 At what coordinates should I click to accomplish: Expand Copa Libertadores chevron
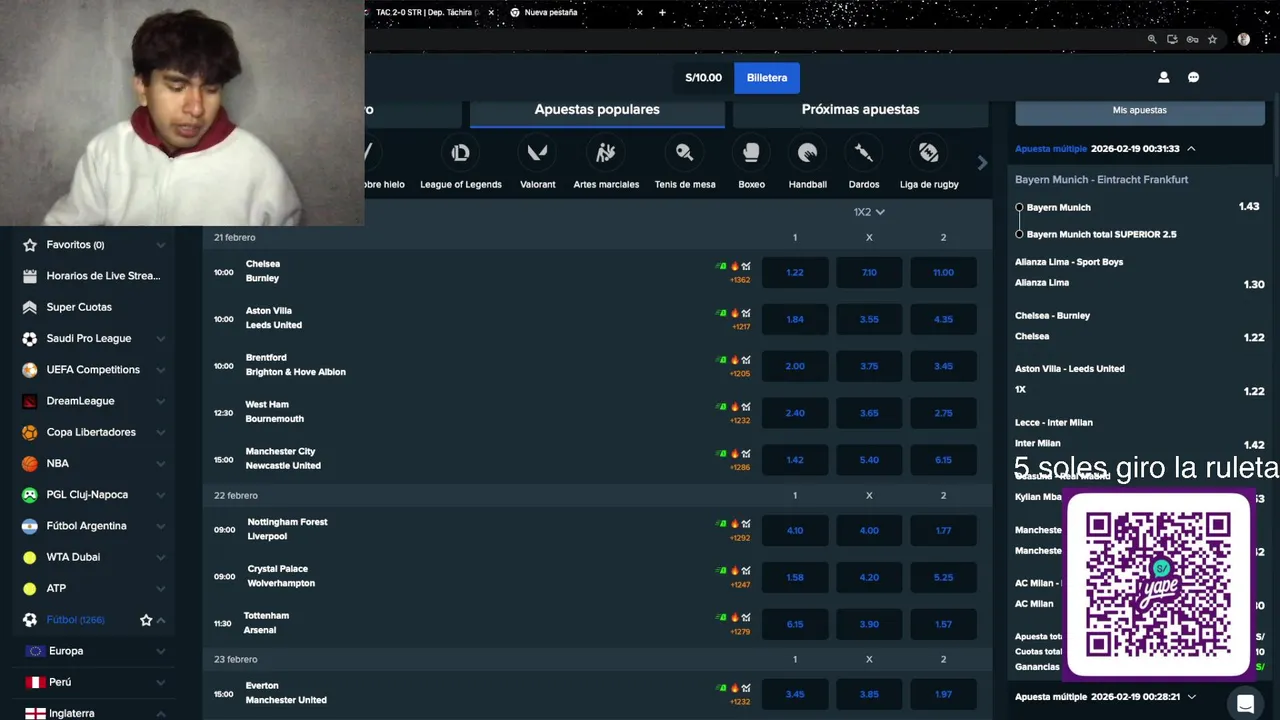[161, 432]
